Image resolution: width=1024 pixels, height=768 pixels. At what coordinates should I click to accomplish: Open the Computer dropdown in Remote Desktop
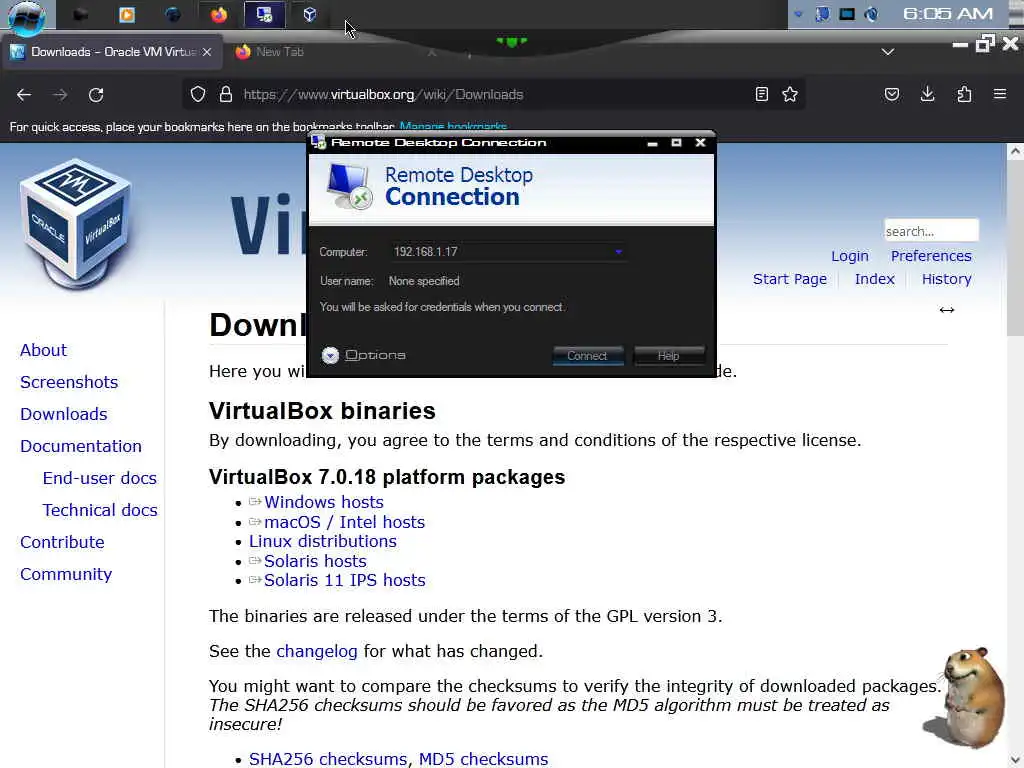(x=618, y=251)
